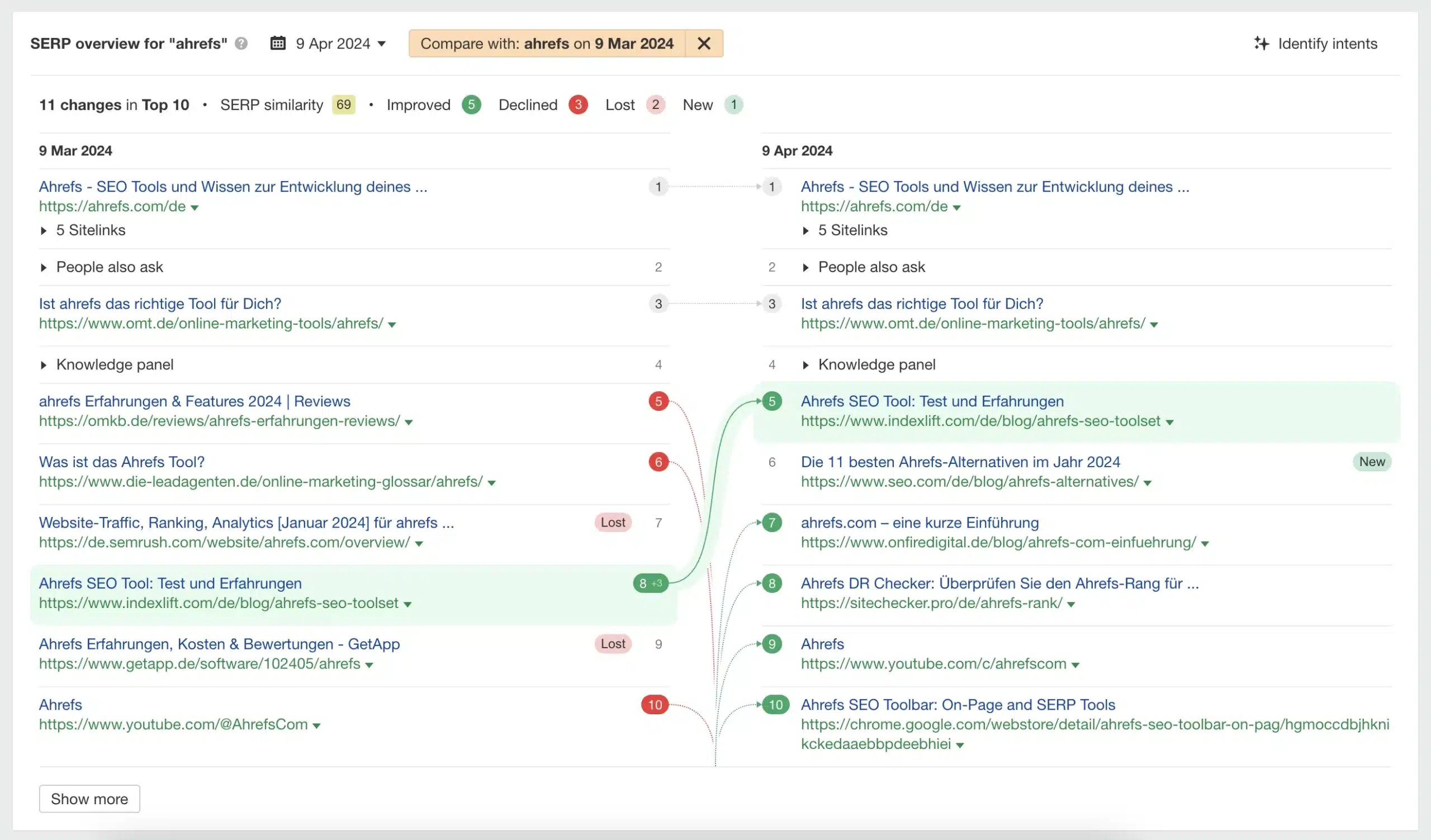Click green position 10 badge for Chrome toolbar result

click(776, 705)
